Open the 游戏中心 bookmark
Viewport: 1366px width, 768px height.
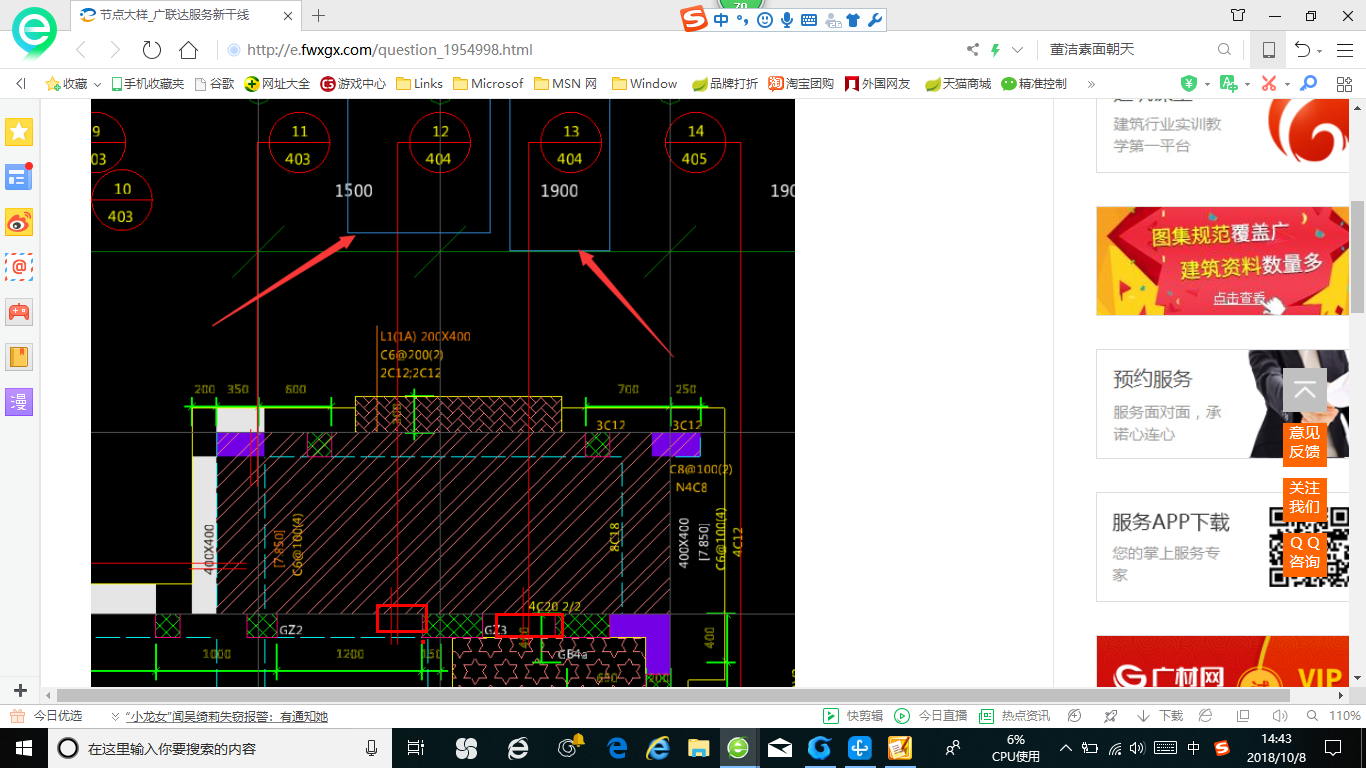pyautogui.click(x=353, y=84)
